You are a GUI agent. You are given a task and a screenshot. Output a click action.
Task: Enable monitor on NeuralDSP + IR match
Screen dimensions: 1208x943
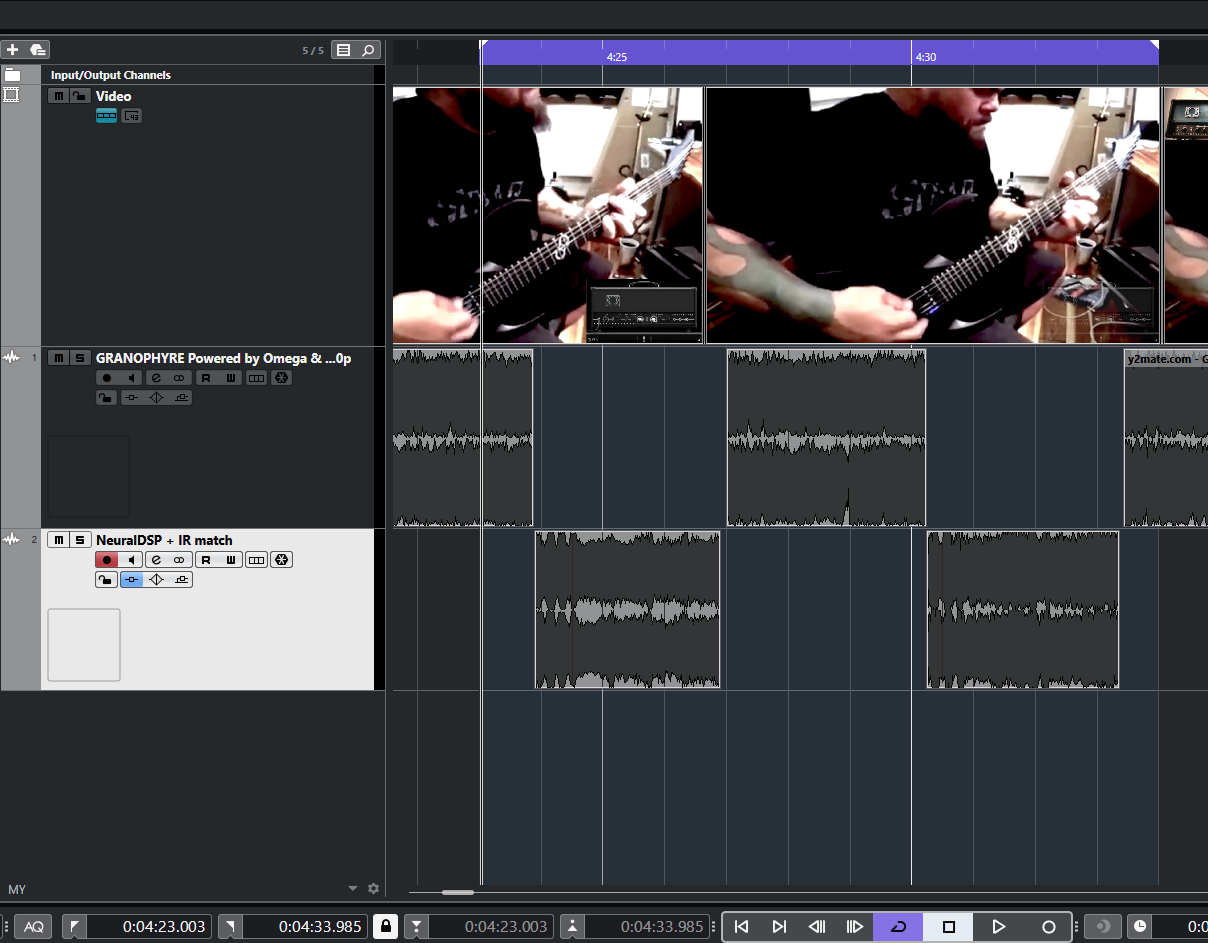coord(131,560)
